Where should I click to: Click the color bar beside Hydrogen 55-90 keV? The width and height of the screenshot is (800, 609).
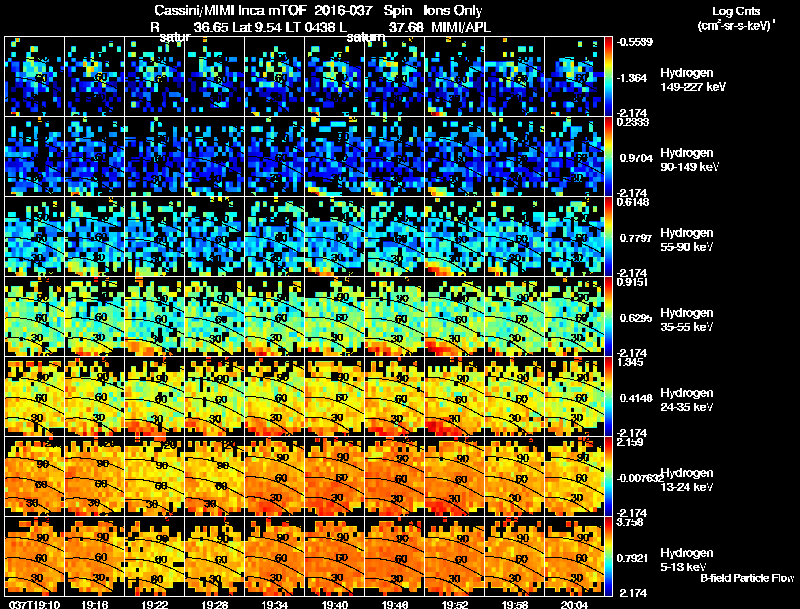coord(608,237)
